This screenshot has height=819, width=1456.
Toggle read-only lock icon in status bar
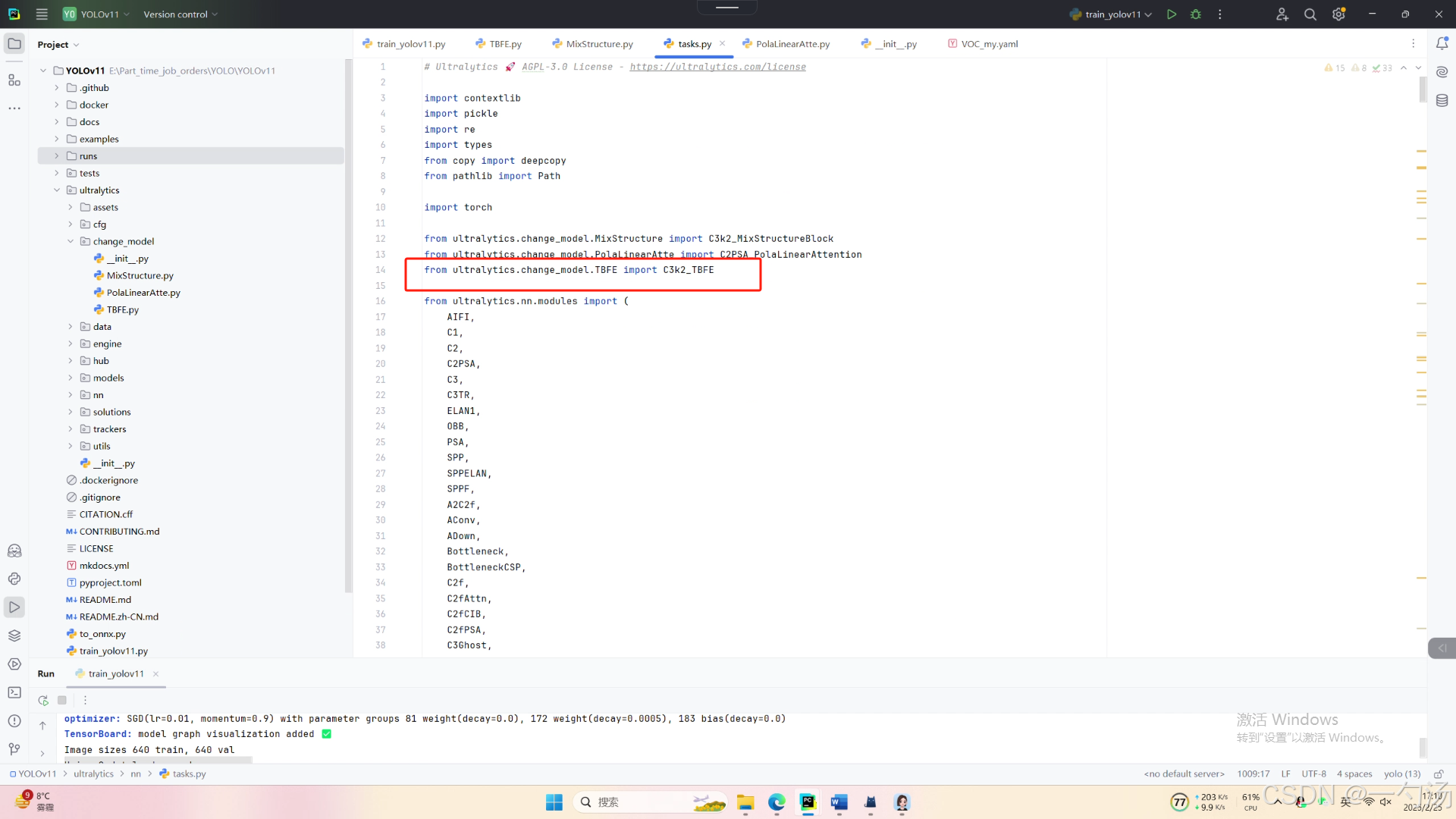[x=1438, y=773]
